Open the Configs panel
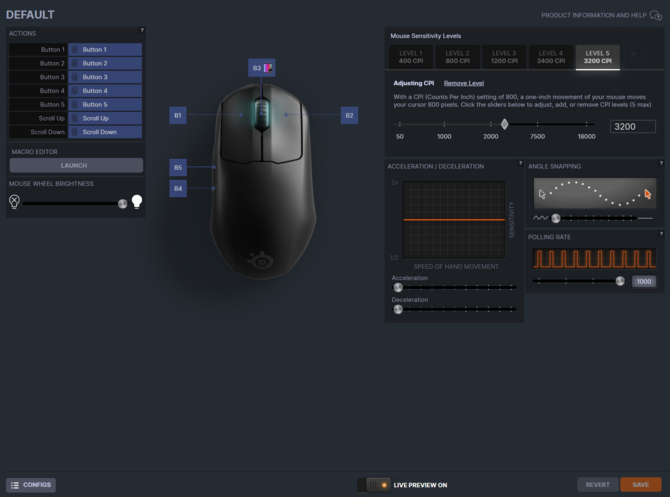 point(31,485)
